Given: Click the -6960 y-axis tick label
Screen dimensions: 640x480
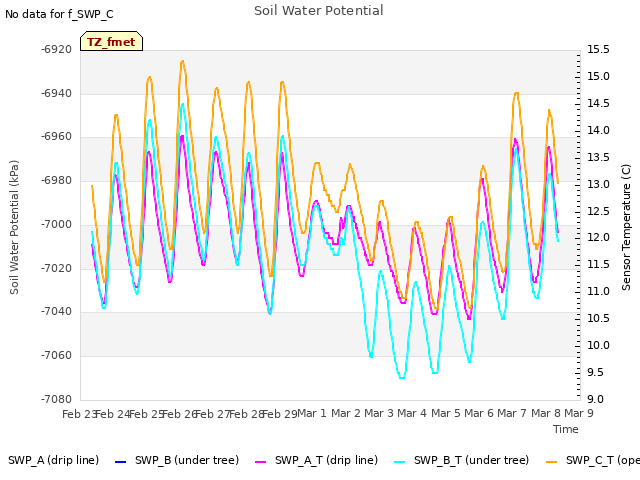Looking at the screenshot, I should (x=56, y=137).
